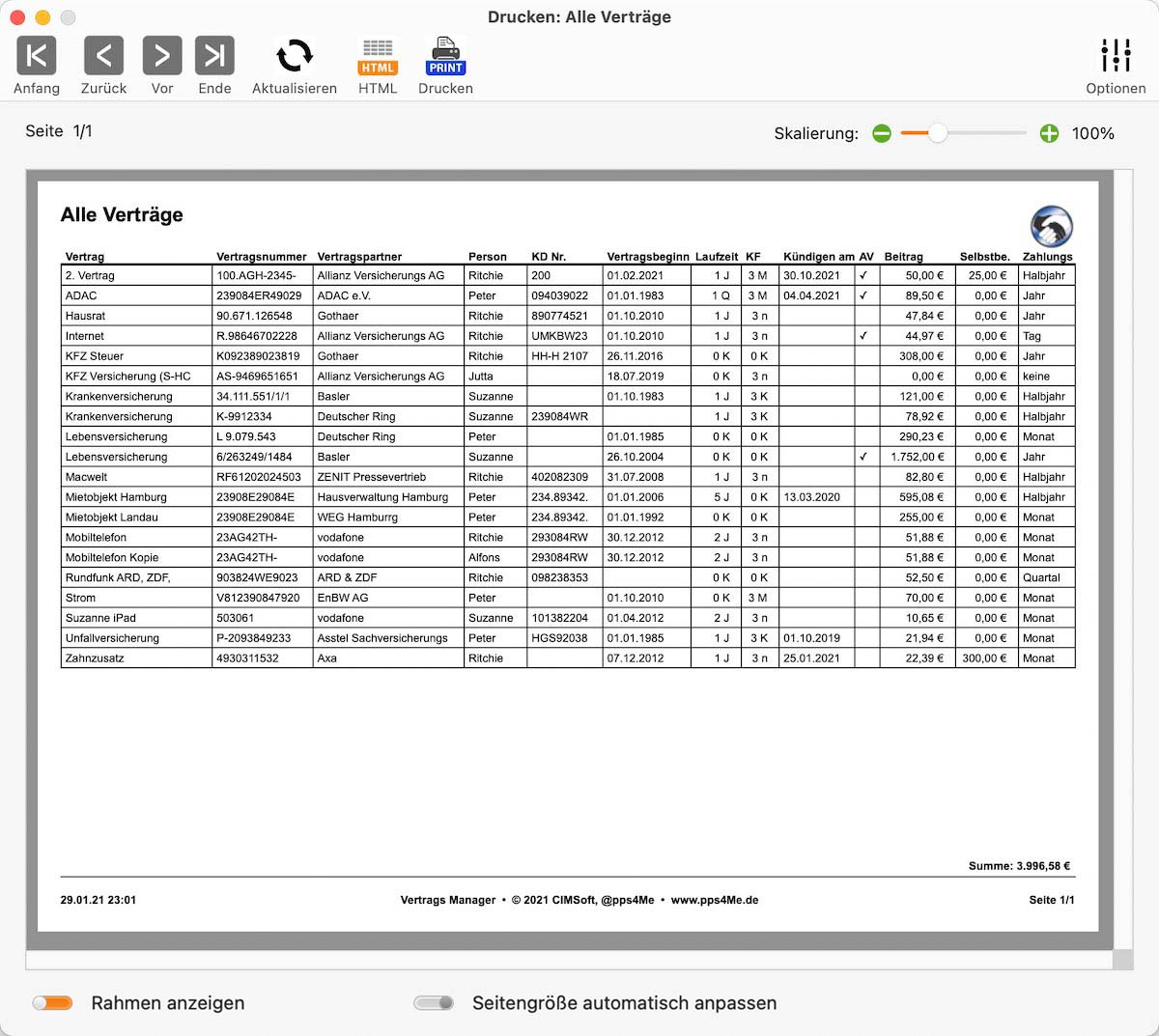Click the 'Alle Verträge' report heading
Image resolution: width=1159 pixels, height=1036 pixels.
tap(122, 215)
